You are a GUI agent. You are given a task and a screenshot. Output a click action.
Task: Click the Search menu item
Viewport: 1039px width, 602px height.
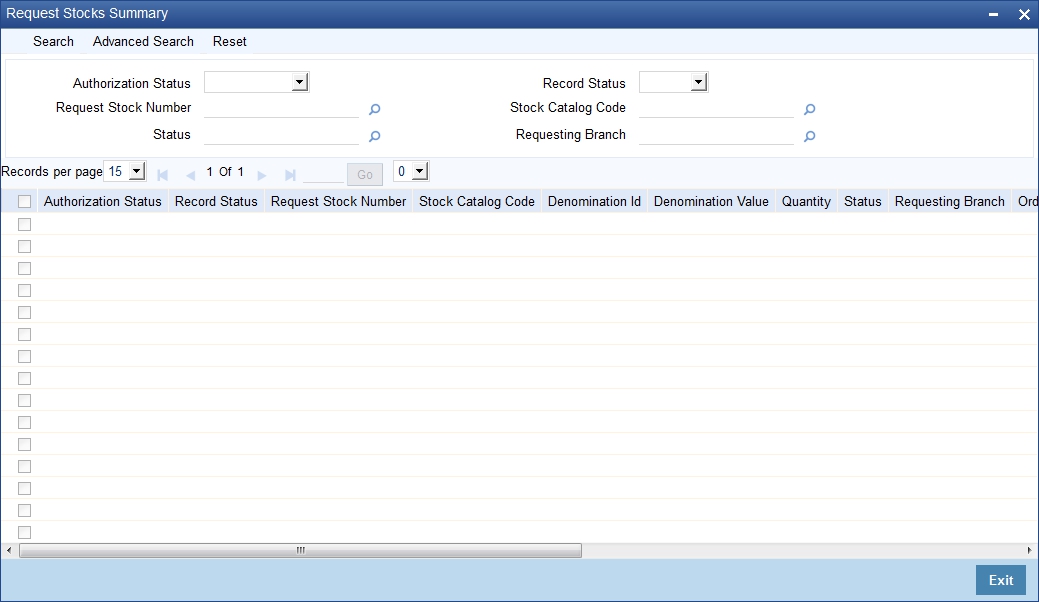(x=53, y=41)
